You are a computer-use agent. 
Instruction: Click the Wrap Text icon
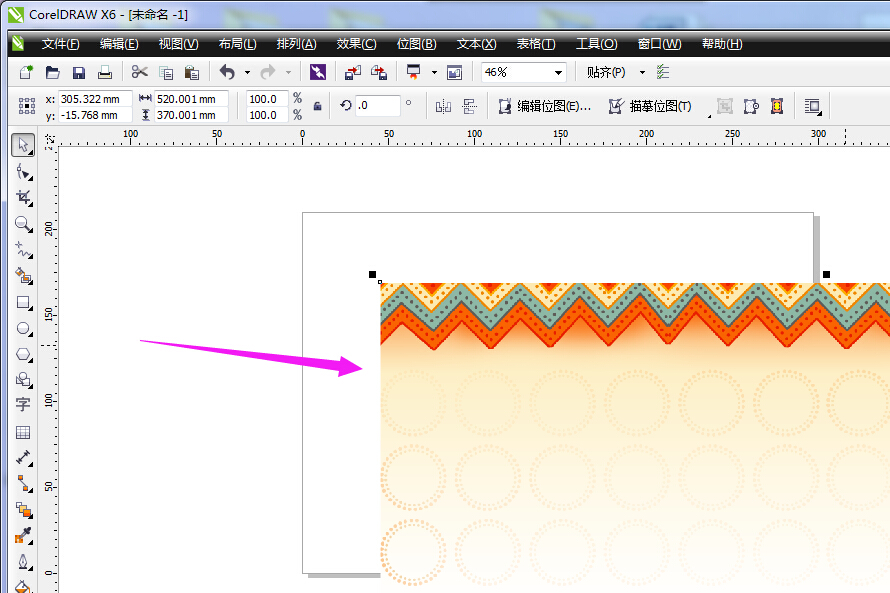[x=813, y=106]
